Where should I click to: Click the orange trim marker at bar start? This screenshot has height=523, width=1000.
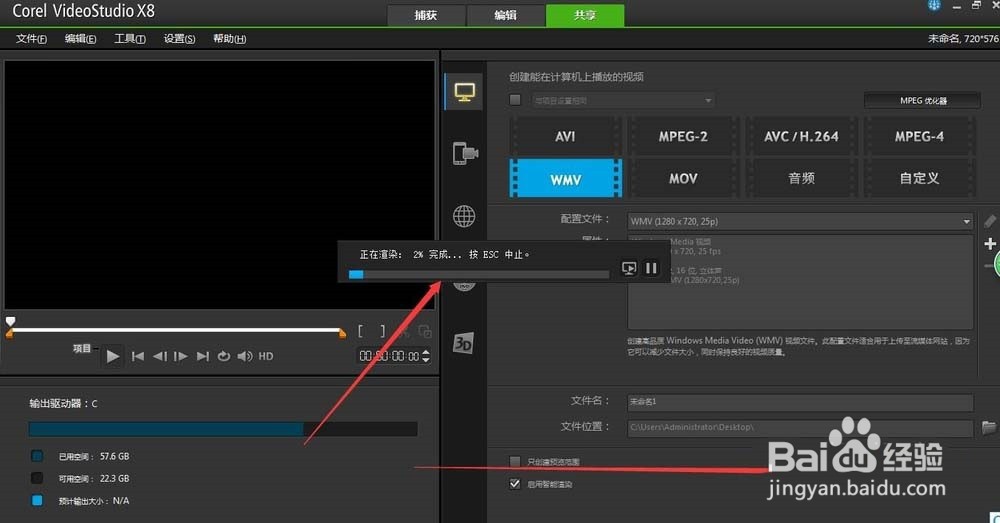pos(10,333)
